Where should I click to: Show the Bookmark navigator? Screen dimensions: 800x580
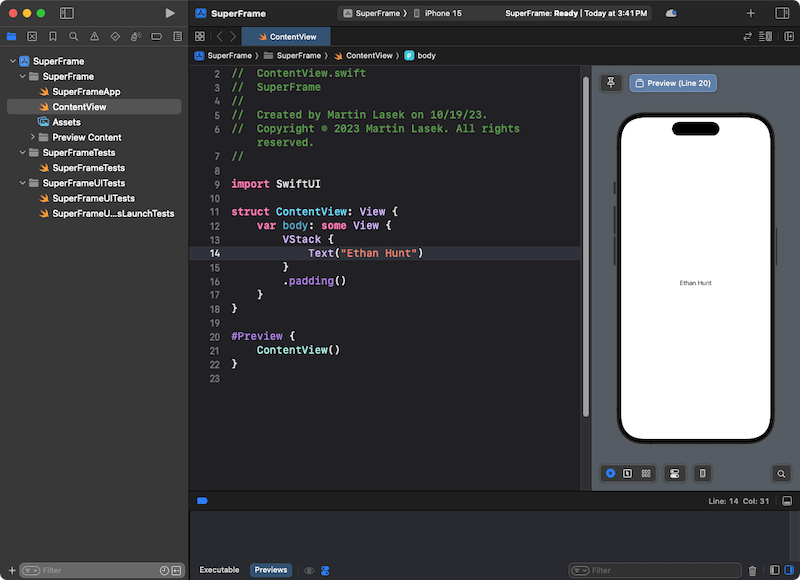coord(53,36)
